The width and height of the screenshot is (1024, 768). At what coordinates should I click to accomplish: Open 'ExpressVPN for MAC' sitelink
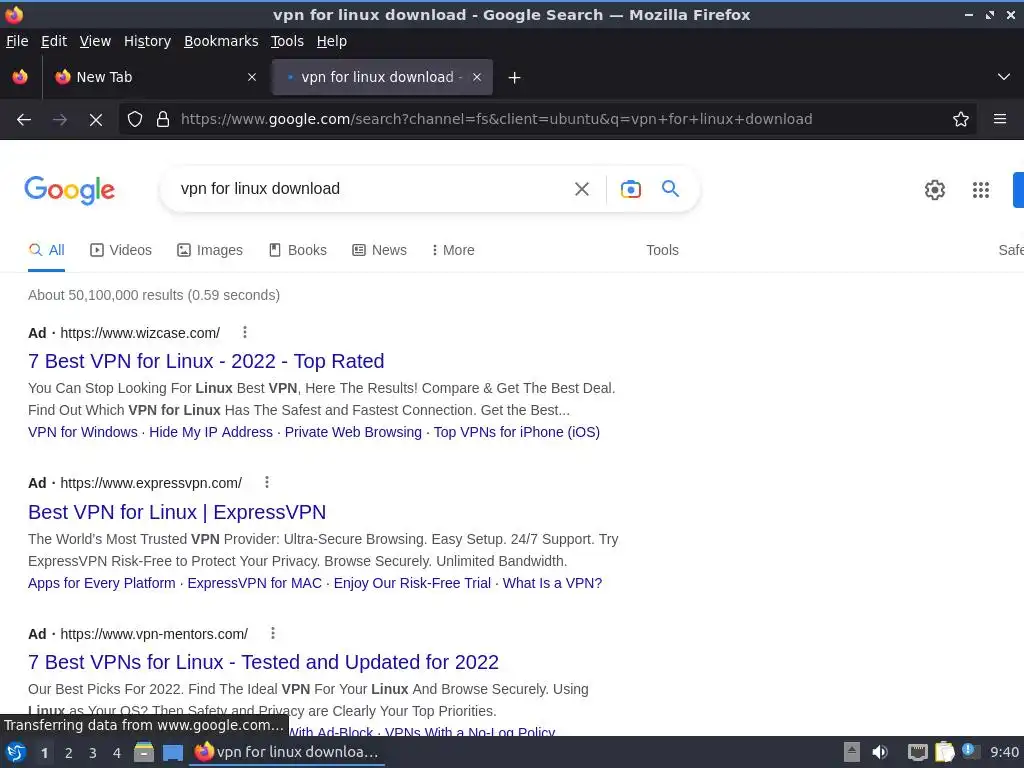point(255,583)
